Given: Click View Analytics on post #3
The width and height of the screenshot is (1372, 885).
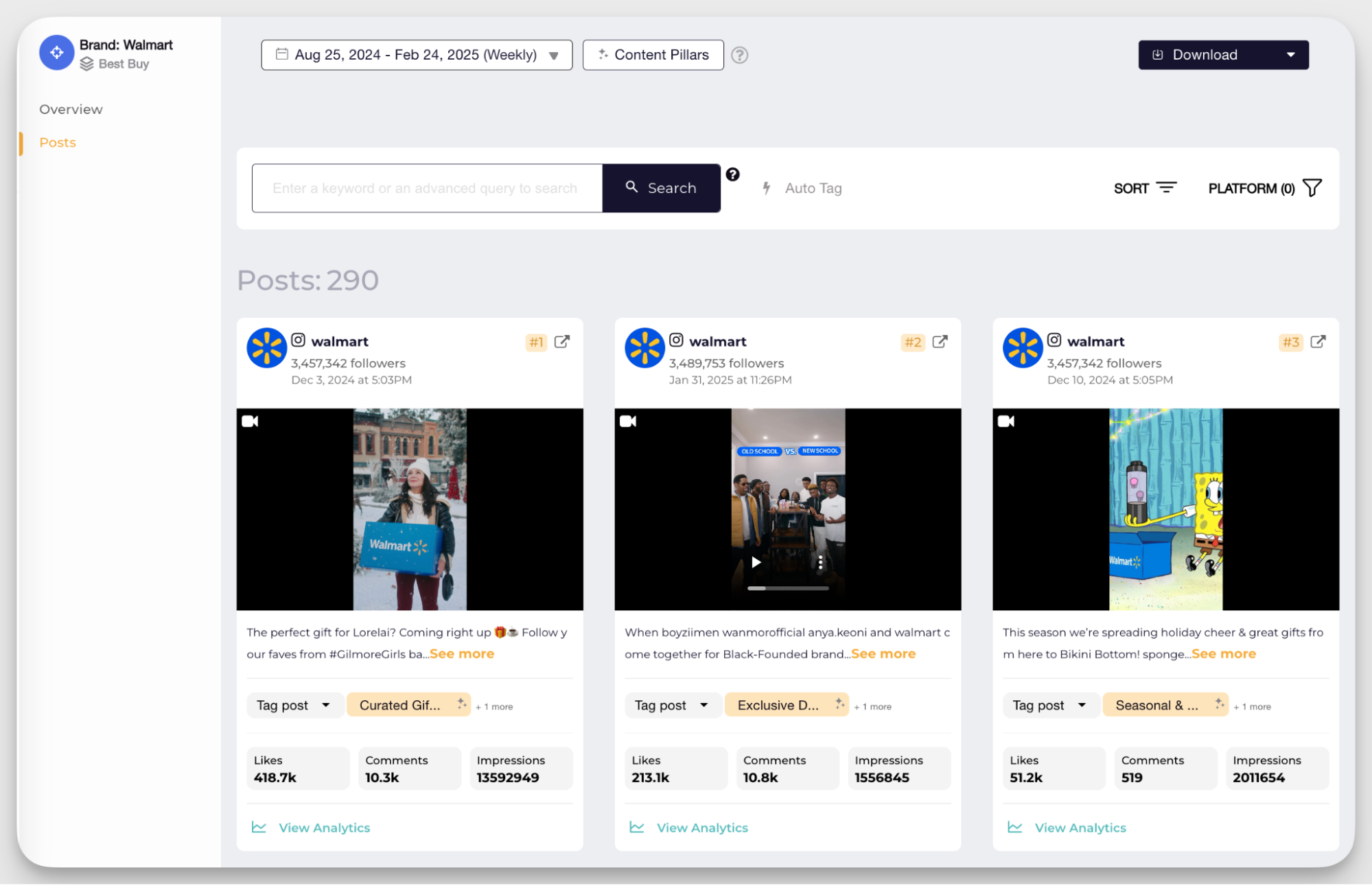Looking at the screenshot, I should point(1068,827).
